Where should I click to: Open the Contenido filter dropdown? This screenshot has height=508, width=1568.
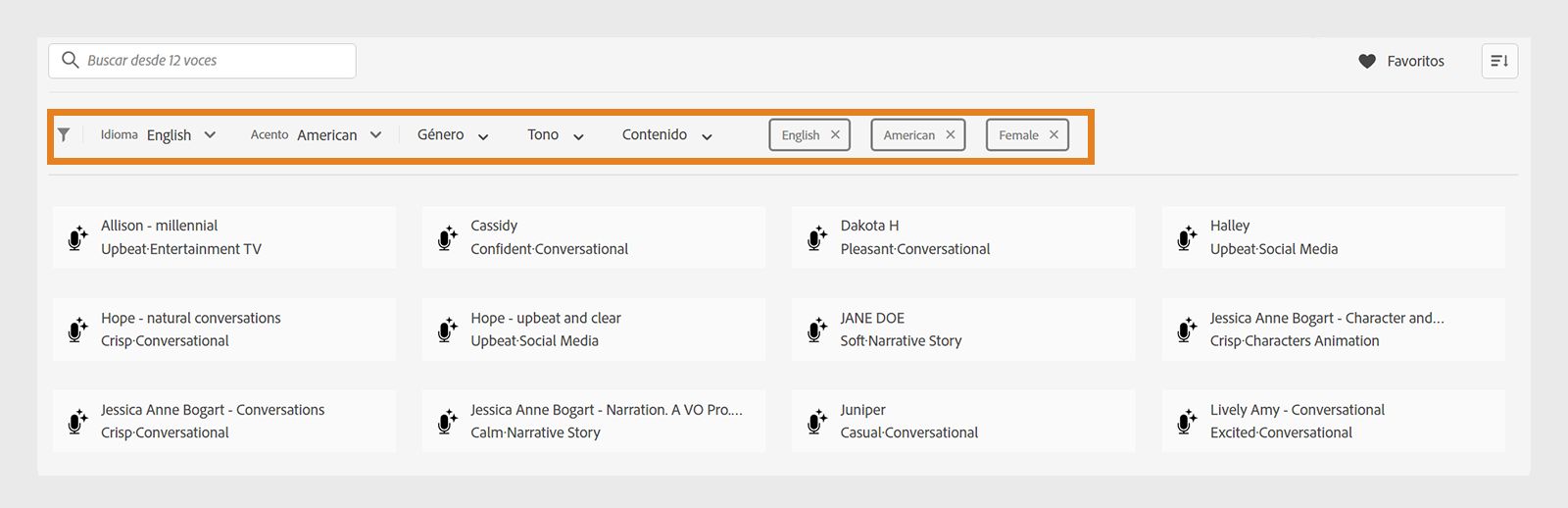click(x=666, y=135)
